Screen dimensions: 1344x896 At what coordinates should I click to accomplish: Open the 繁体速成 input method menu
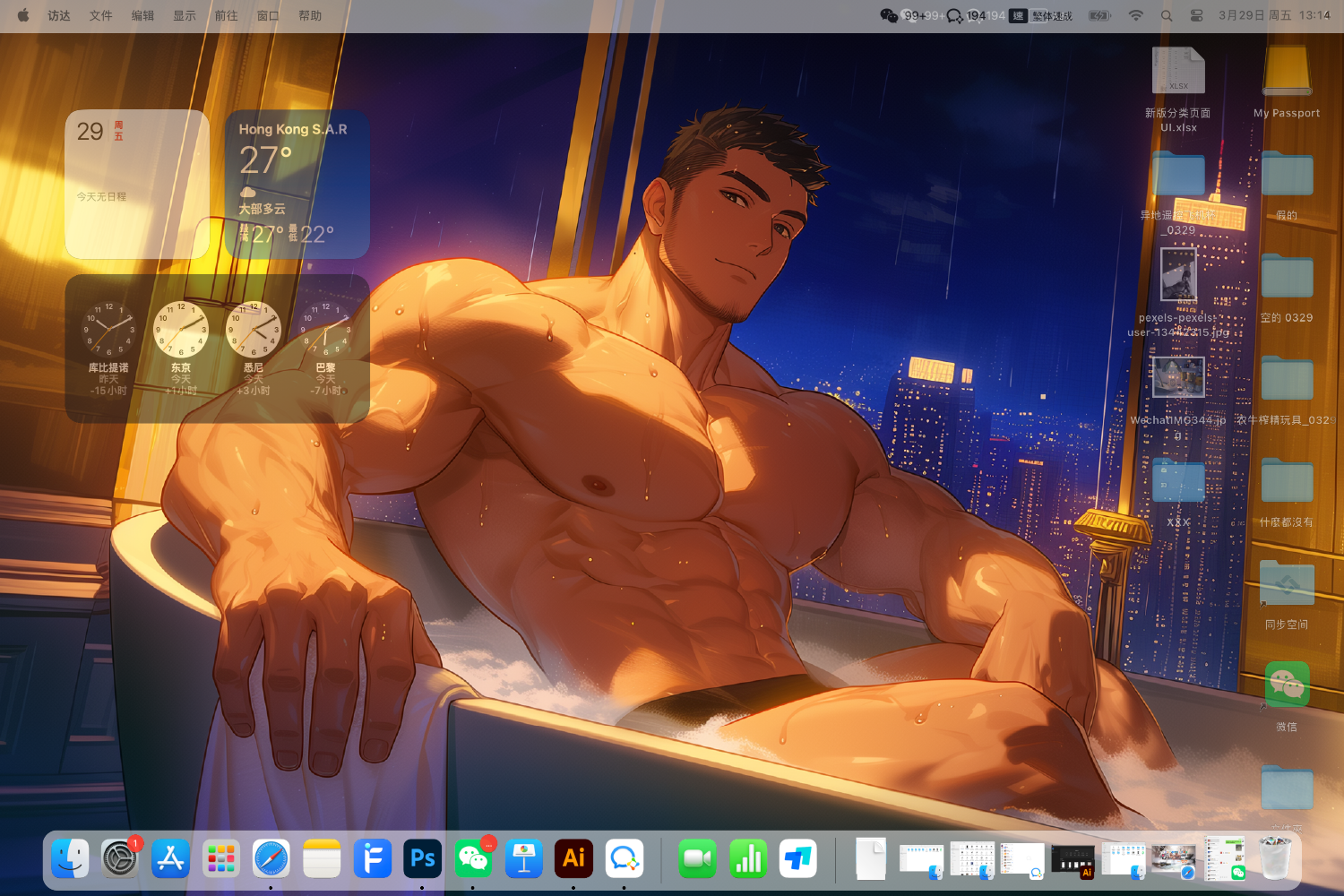[1041, 15]
